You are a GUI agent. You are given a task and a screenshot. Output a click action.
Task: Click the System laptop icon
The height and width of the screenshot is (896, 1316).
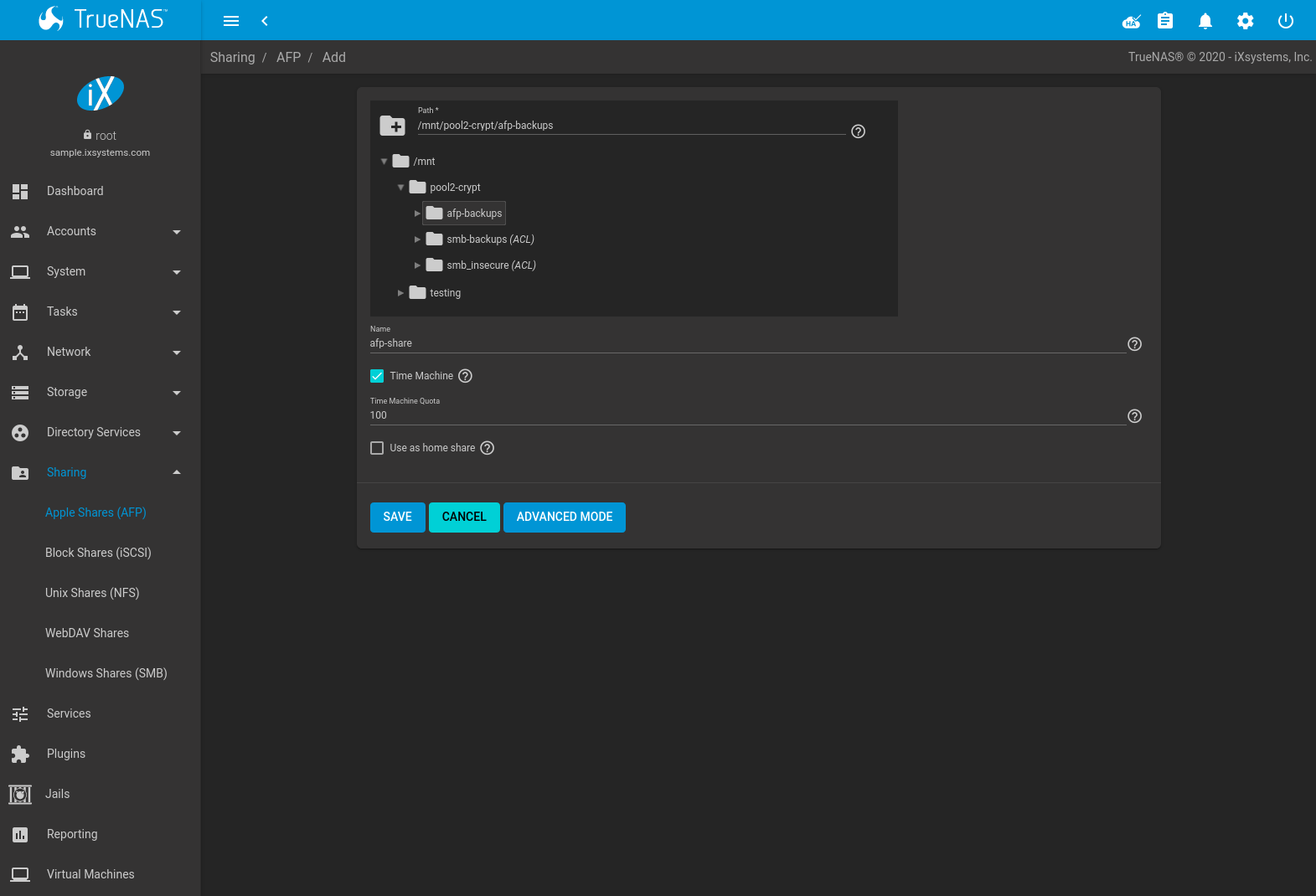20,271
